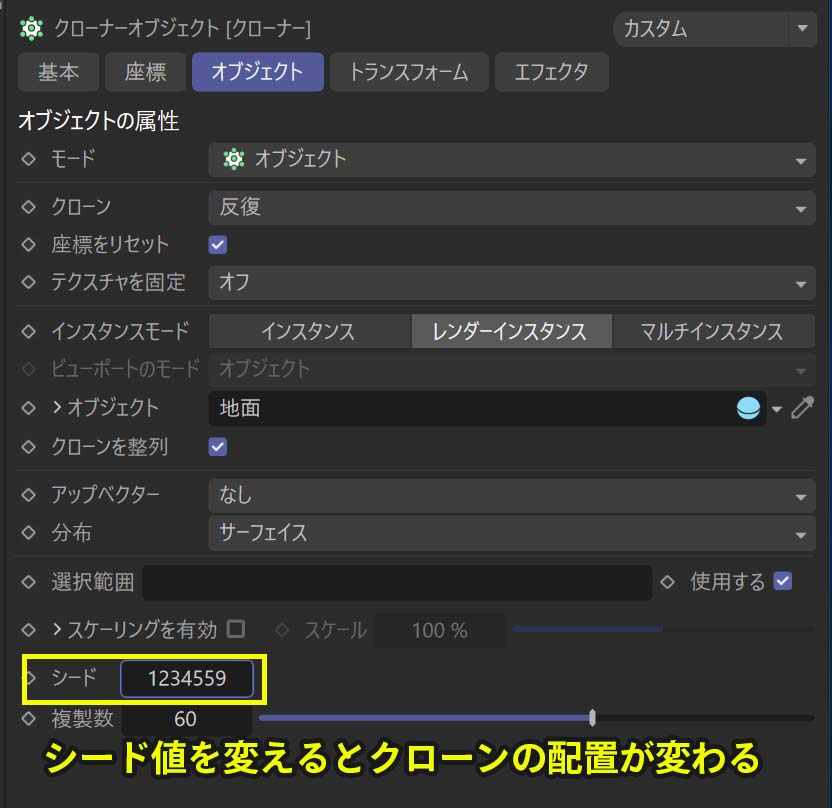Toggle keyframe diamond for 分布
Image resolution: width=832 pixels, height=808 pixels.
tap(28, 533)
